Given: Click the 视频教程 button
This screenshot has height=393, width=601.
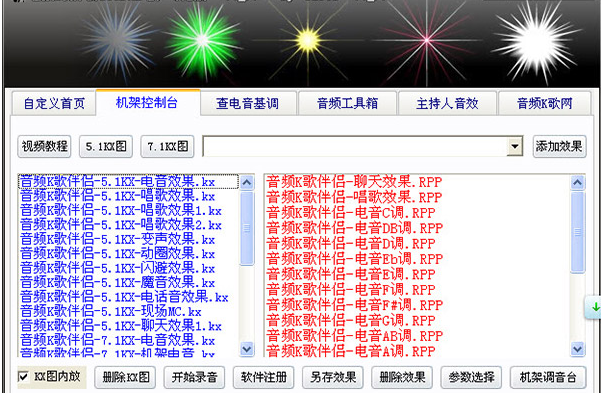Looking at the screenshot, I should point(44,146).
